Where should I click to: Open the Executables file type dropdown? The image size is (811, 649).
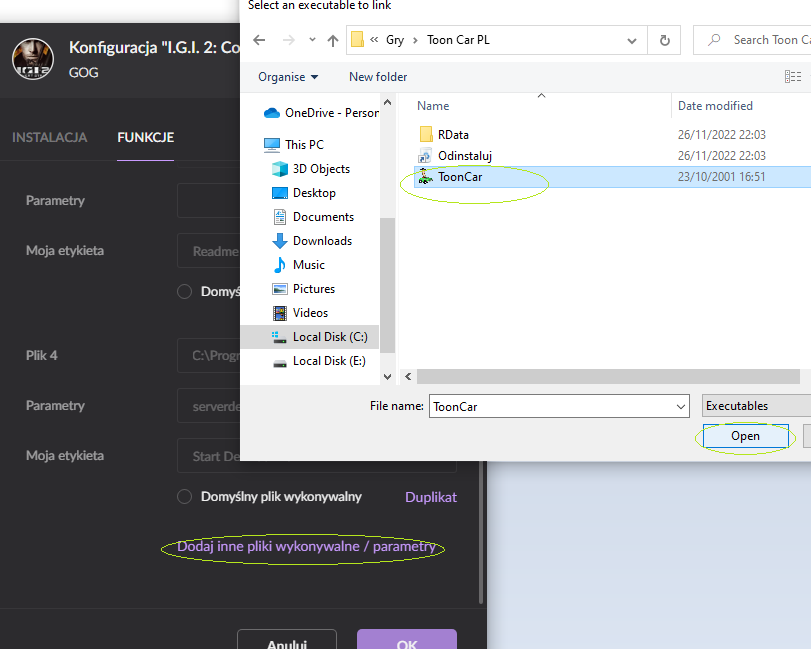click(756, 406)
